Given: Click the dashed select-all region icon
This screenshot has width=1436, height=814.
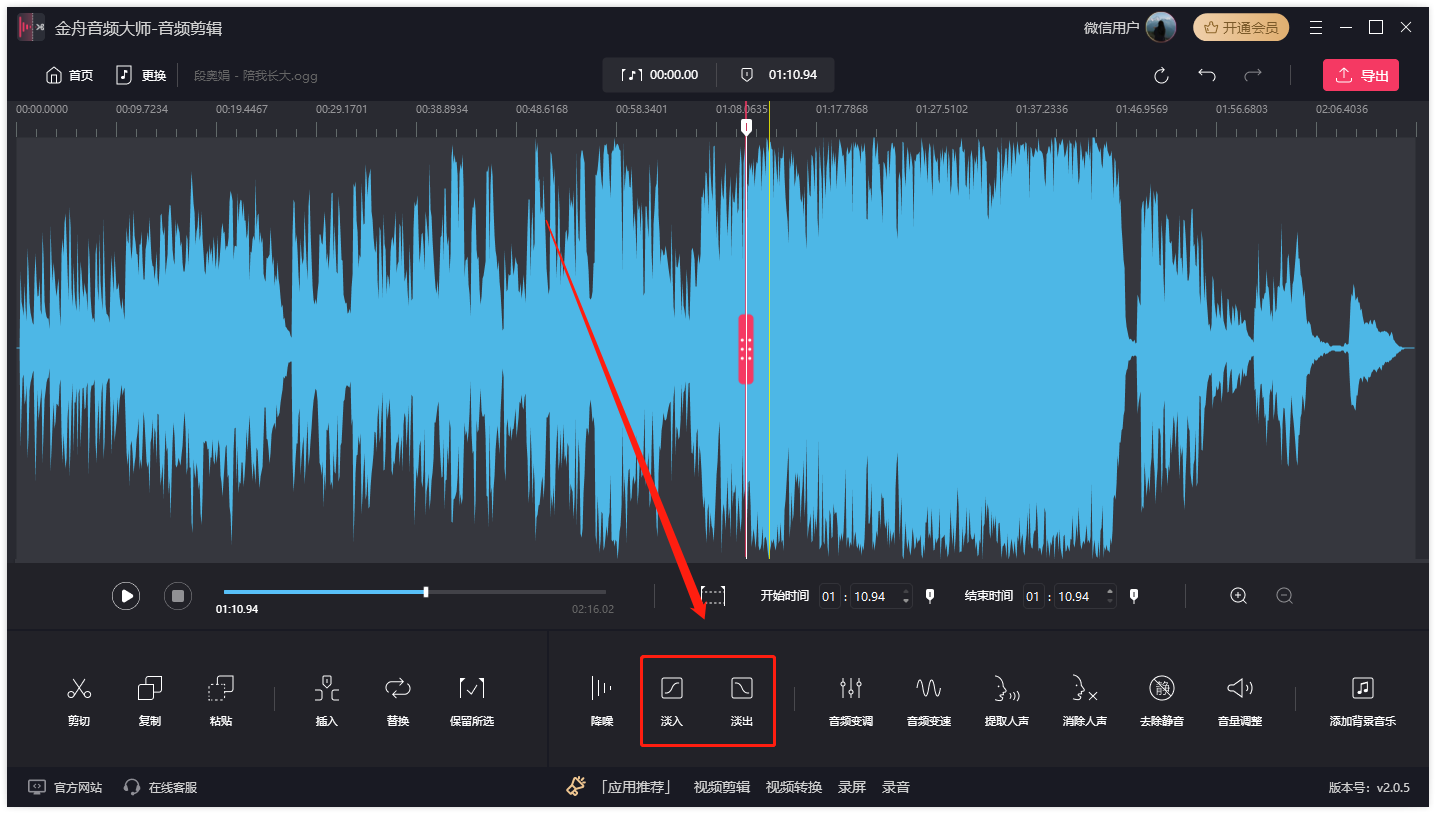Looking at the screenshot, I should pos(713,596).
